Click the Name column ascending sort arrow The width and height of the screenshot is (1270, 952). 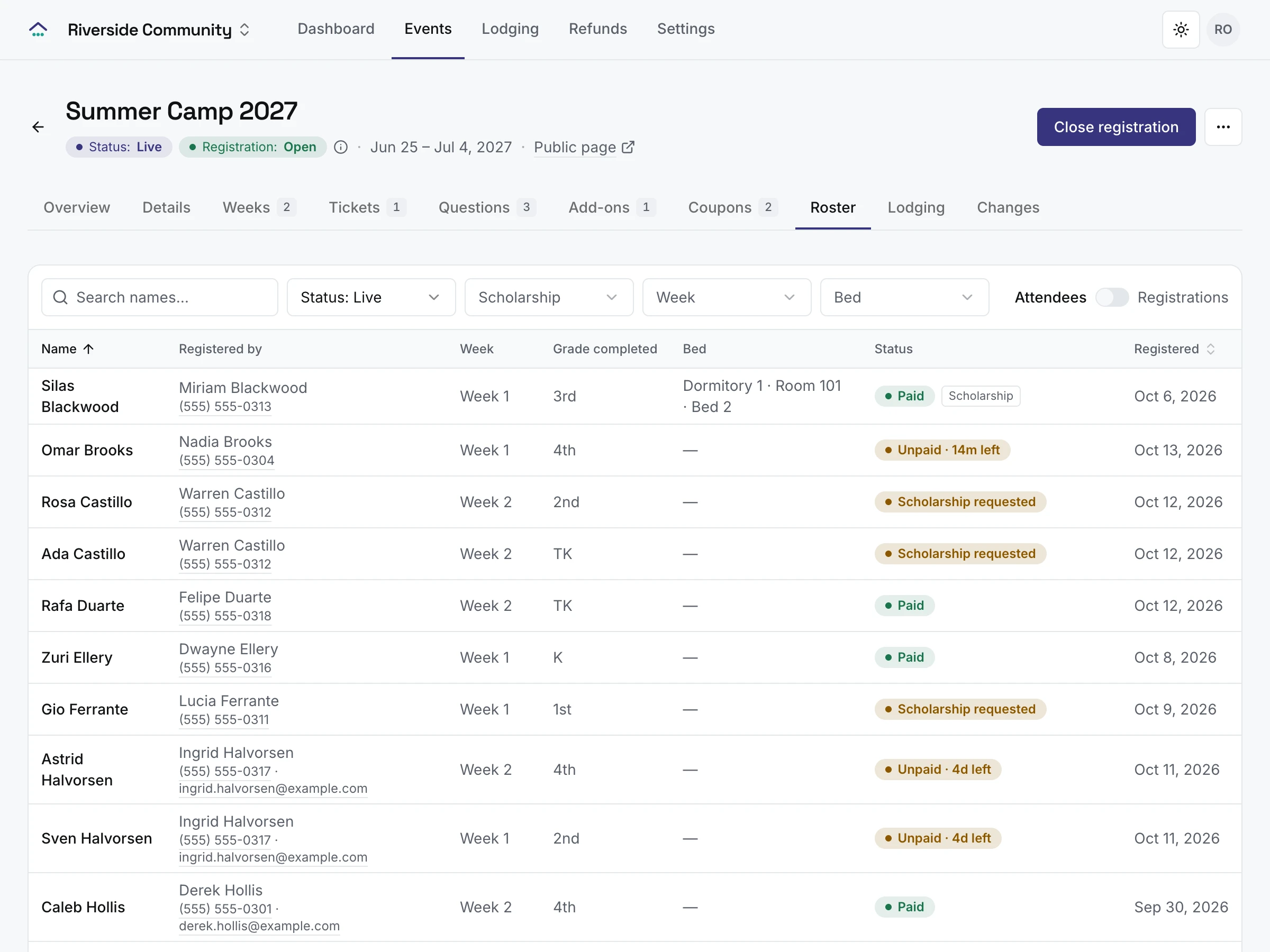click(88, 349)
